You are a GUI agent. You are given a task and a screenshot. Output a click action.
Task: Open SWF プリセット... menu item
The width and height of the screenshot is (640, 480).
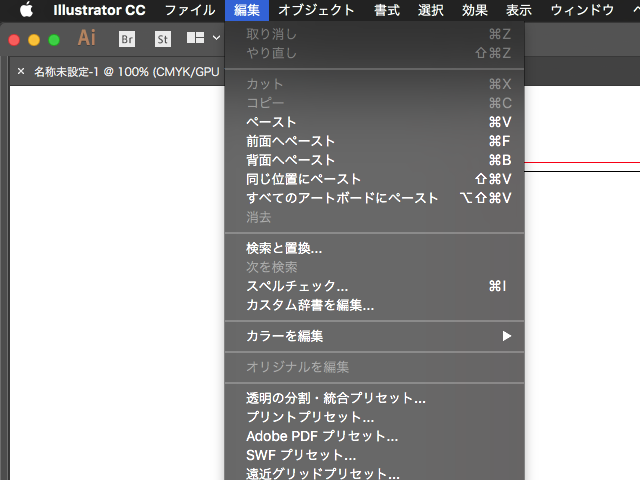374,455
